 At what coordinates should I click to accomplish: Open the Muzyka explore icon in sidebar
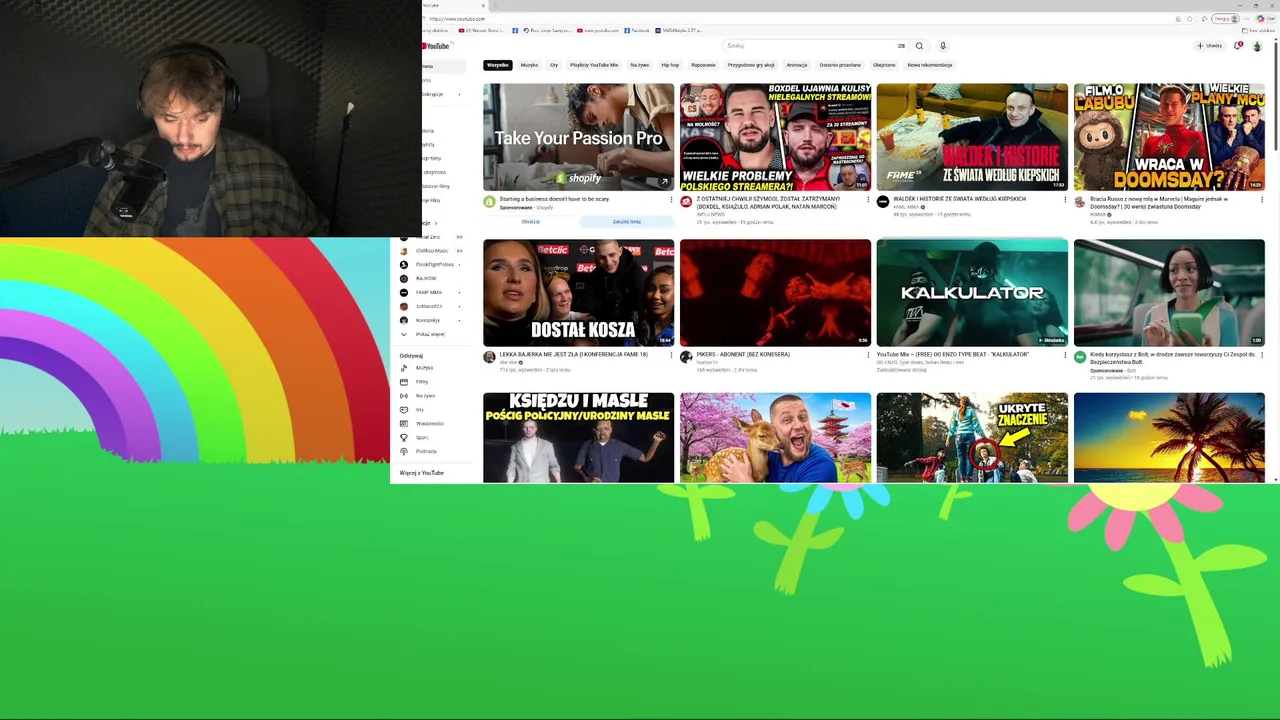pyautogui.click(x=404, y=368)
